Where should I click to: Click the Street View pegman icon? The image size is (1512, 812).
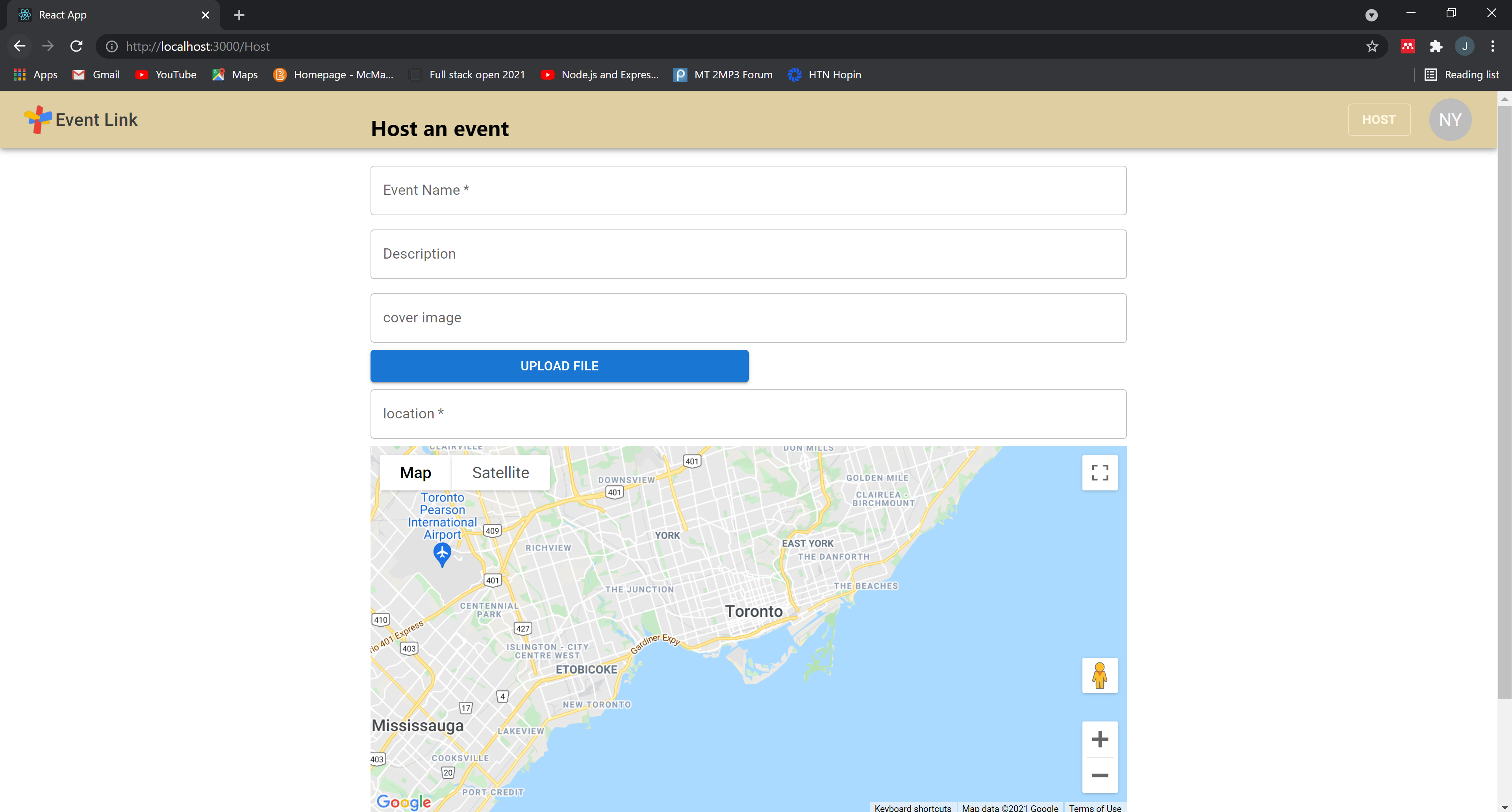pos(1099,675)
